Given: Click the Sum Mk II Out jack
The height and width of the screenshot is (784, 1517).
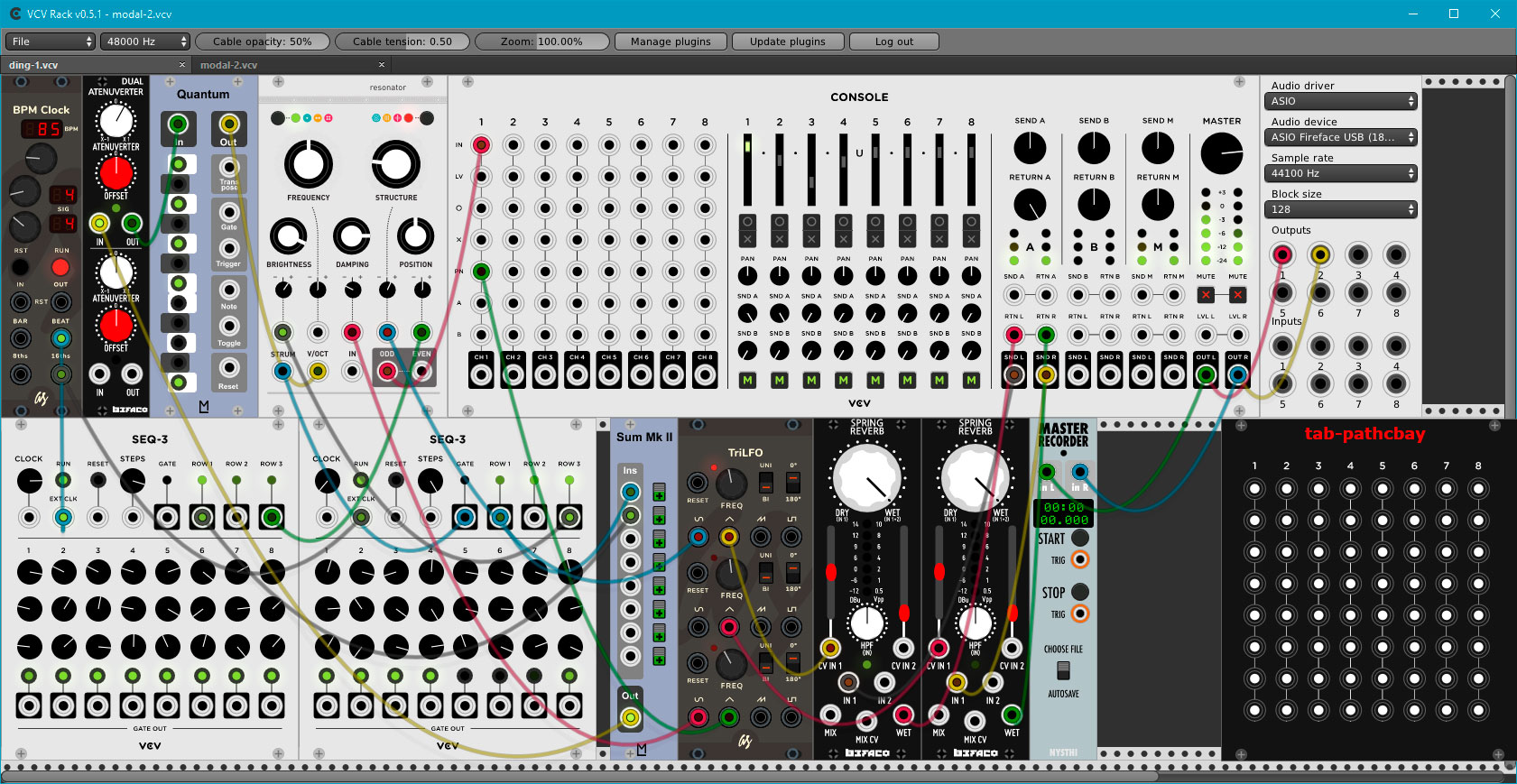Looking at the screenshot, I should click(x=631, y=718).
